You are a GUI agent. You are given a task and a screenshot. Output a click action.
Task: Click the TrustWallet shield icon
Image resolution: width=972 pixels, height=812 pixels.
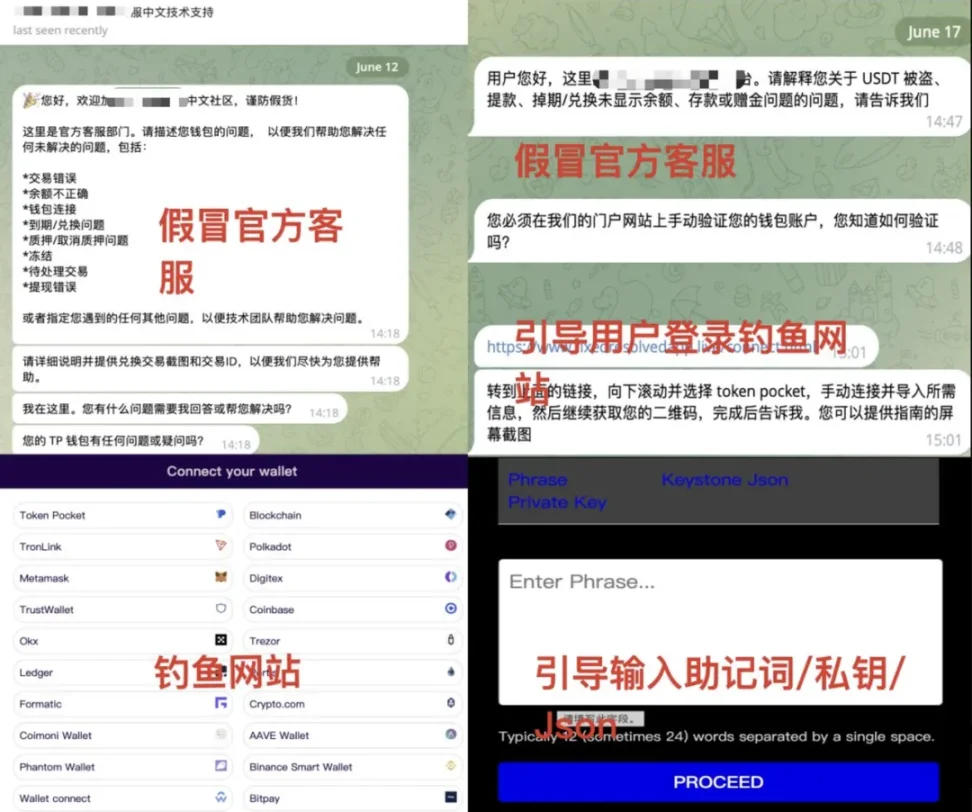coord(221,609)
